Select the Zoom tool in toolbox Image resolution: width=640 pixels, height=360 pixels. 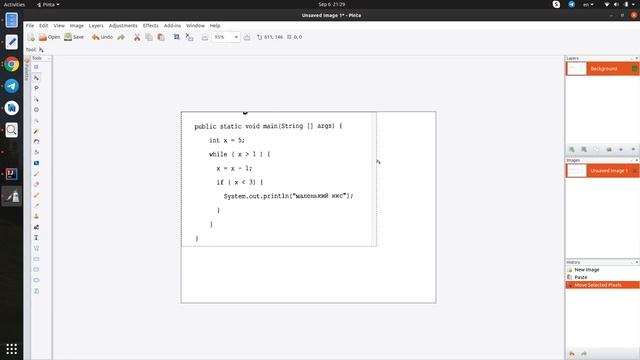(x=36, y=120)
